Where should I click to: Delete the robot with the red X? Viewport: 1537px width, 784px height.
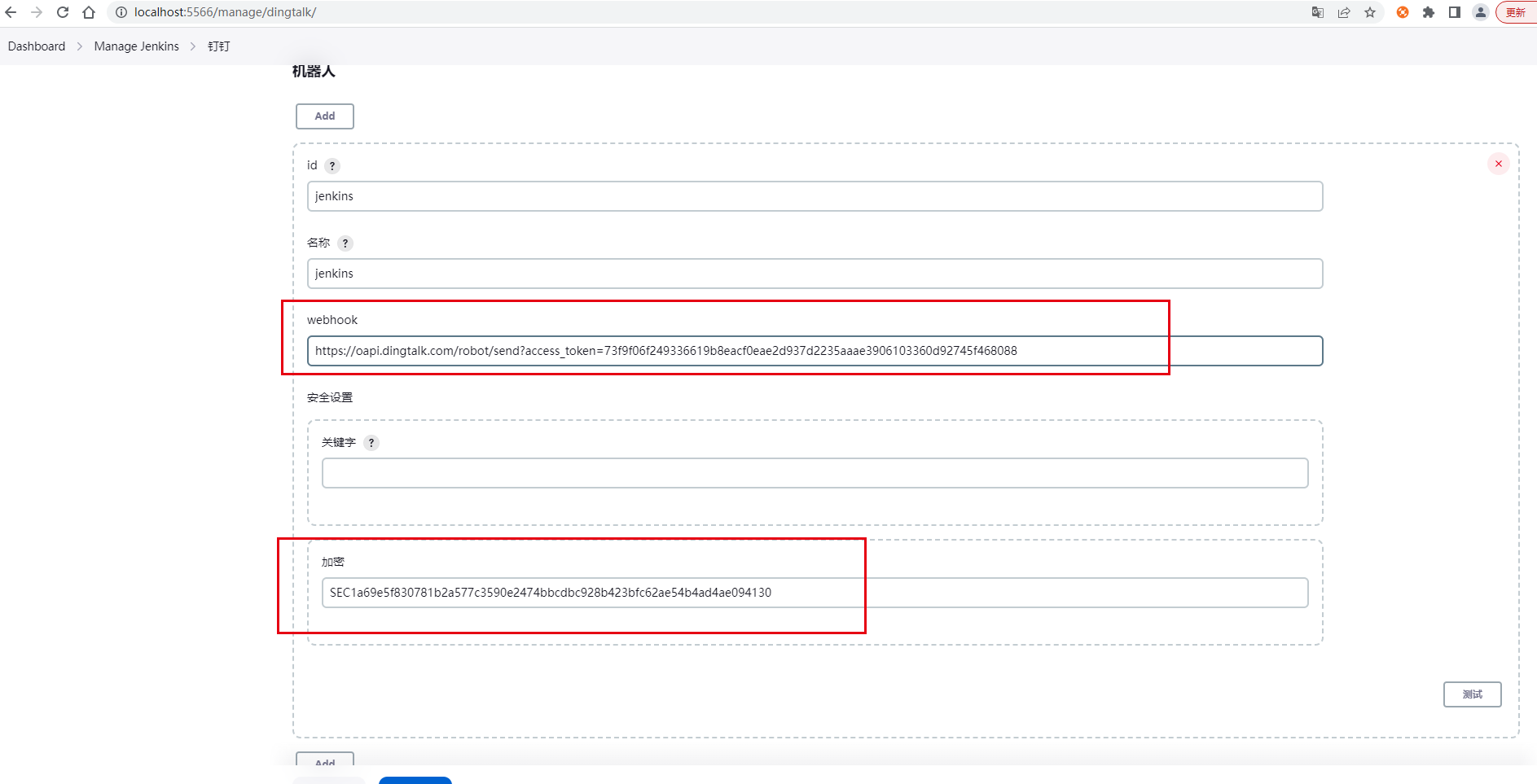pyautogui.click(x=1499, y=164)
